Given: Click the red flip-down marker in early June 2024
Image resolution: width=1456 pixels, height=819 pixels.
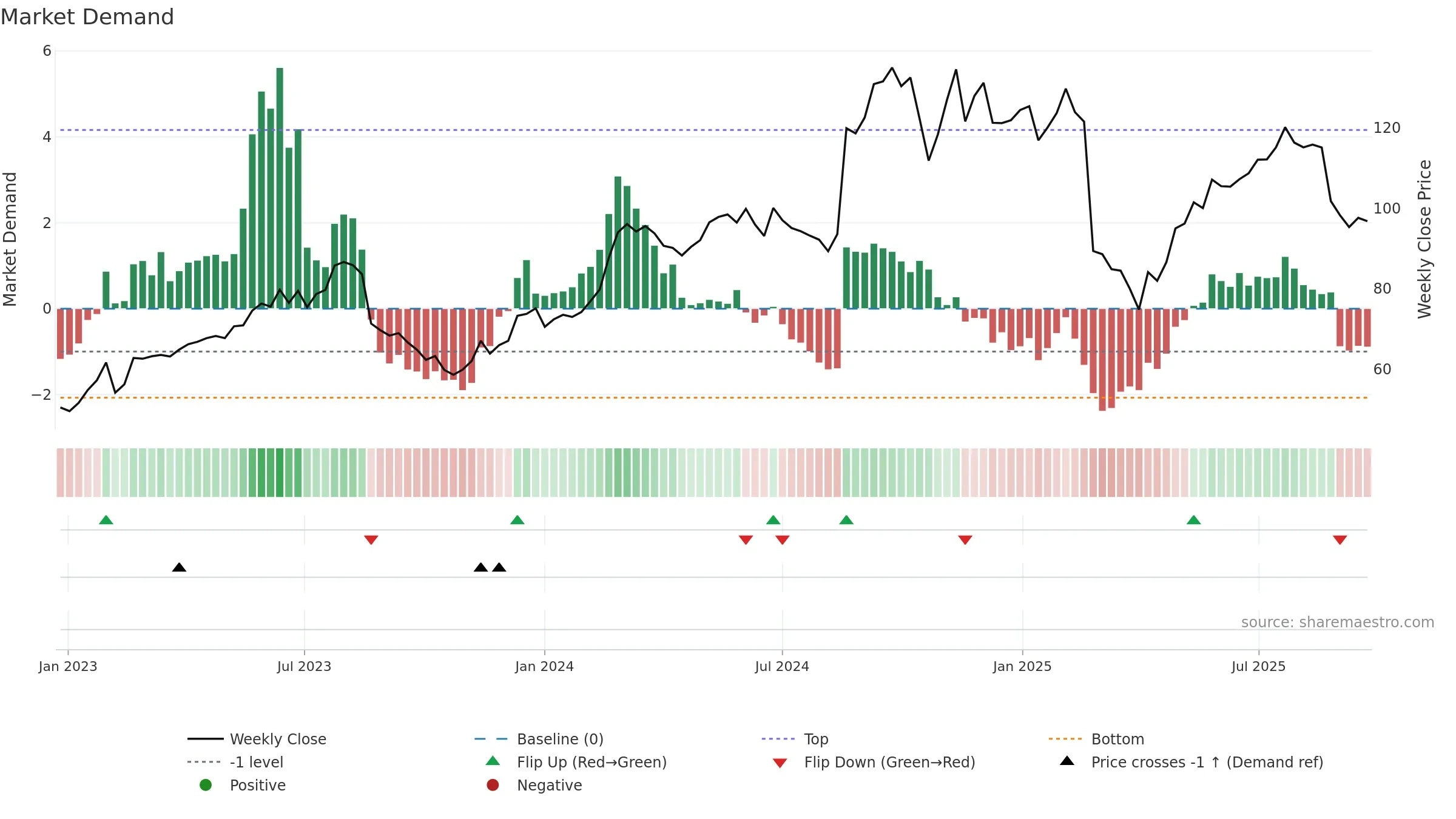Looking at the screenshot, I should (x=746, y=540).
